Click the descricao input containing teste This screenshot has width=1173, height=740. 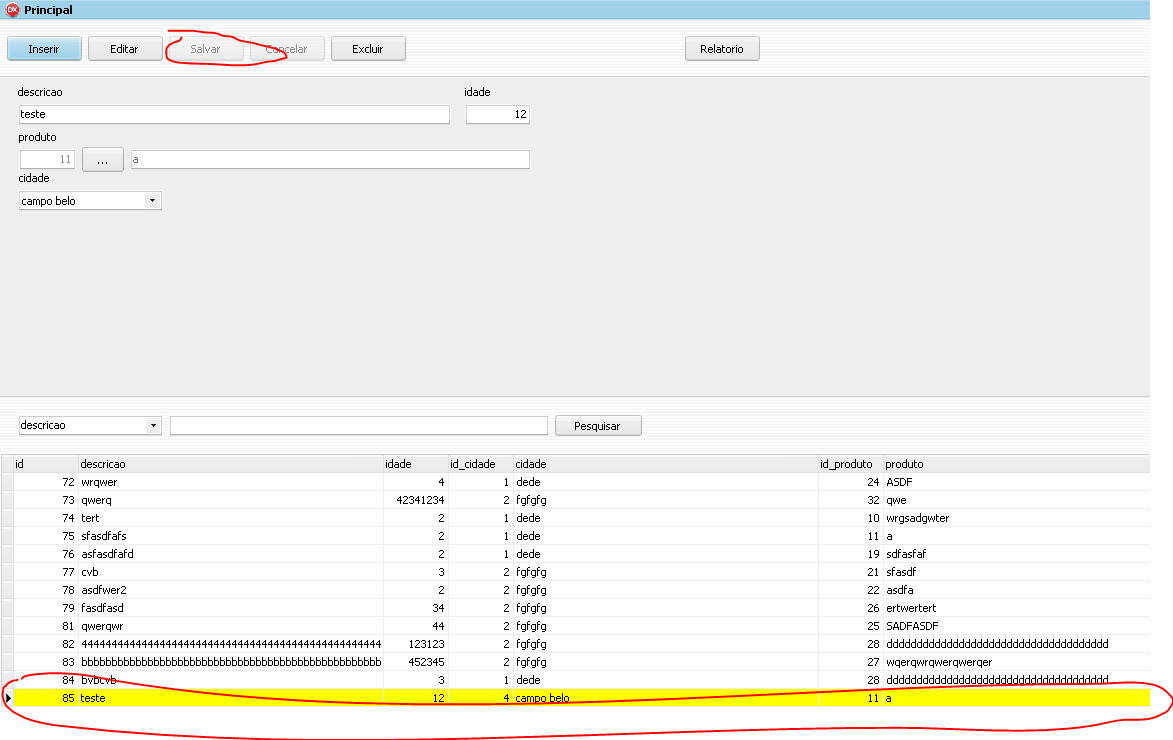[x=233, y=114]
